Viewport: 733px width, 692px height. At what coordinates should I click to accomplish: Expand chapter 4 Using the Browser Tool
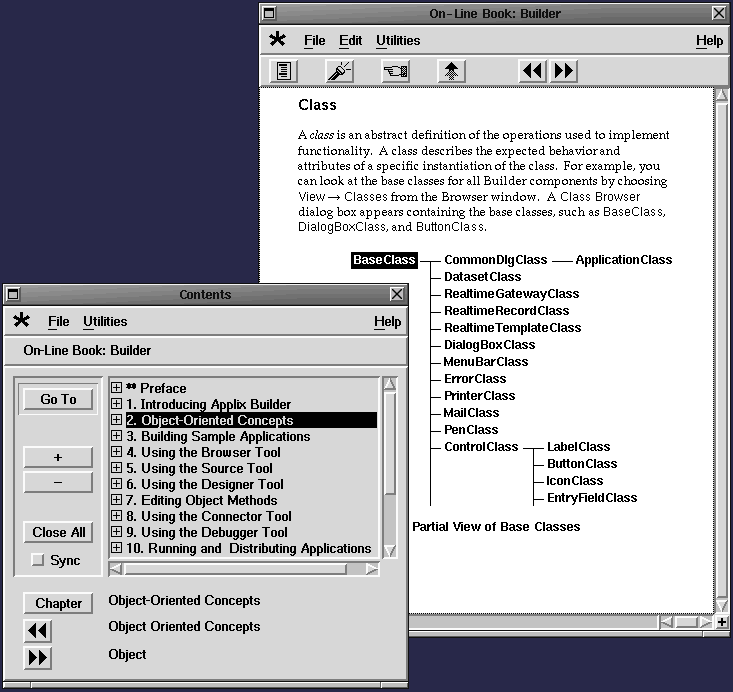[x=116, y=452]
